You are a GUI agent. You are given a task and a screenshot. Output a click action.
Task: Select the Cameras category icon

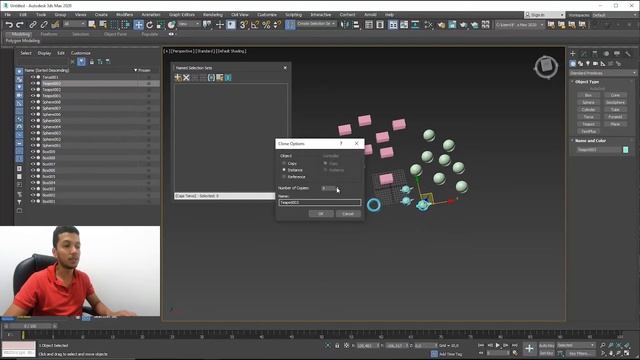click(596, 64)
